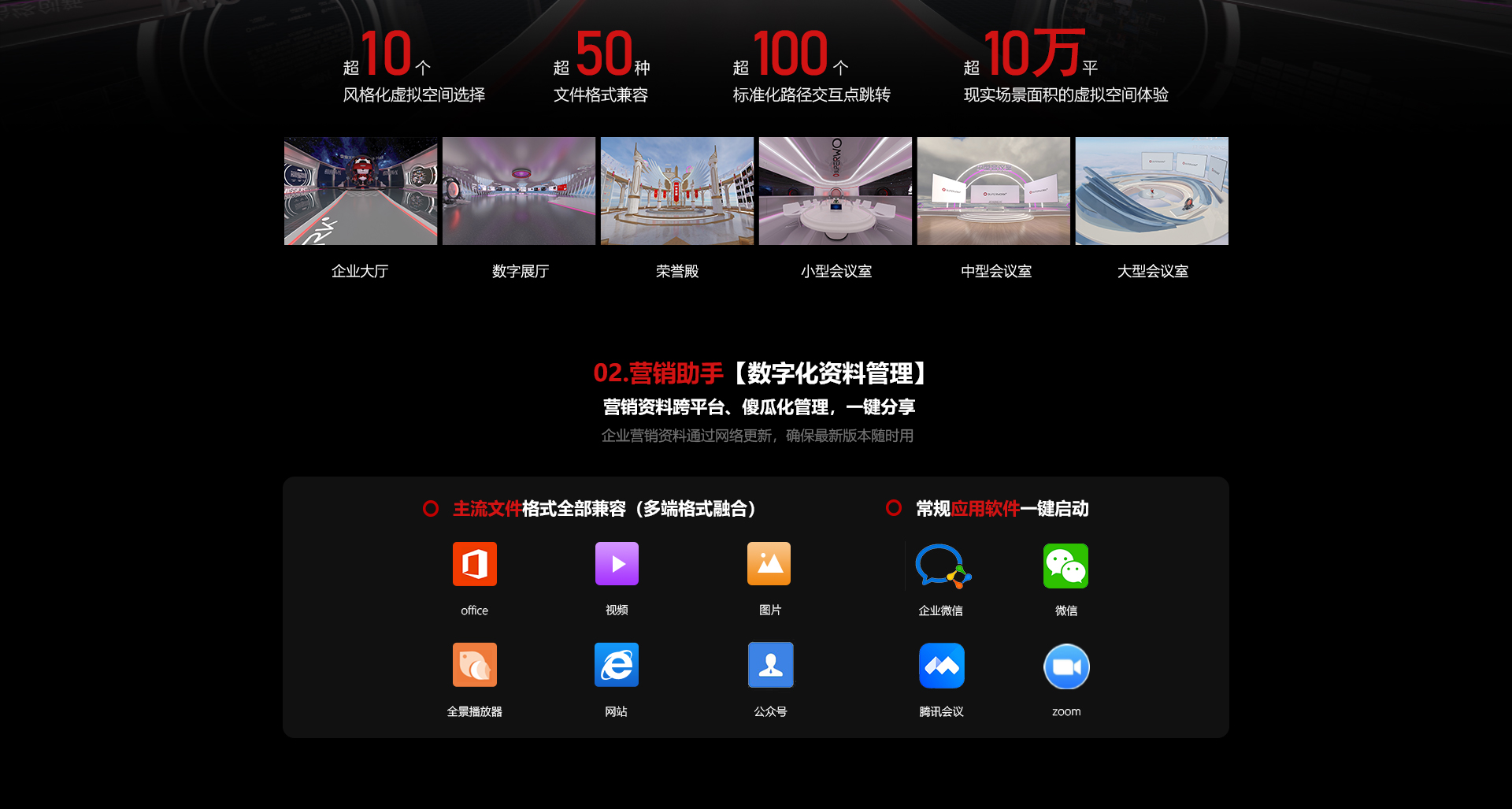Click the 网站 label text

pyautogui.click(x=616, y=711)
